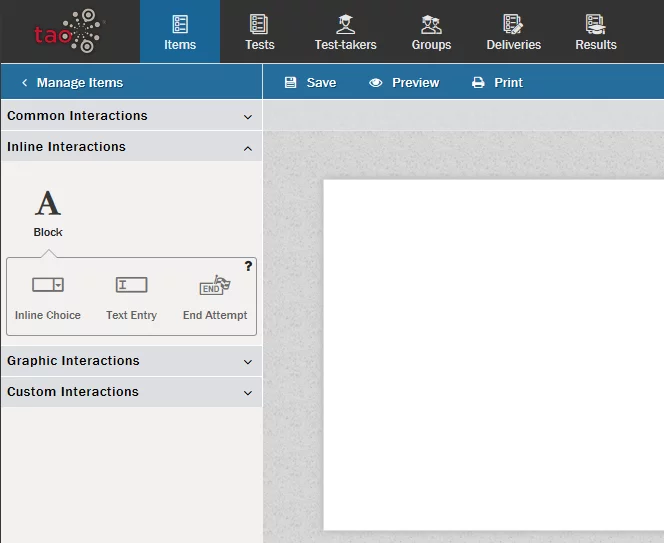Select the Block text interaction icon
664x543 pixels.
[48, 204]
